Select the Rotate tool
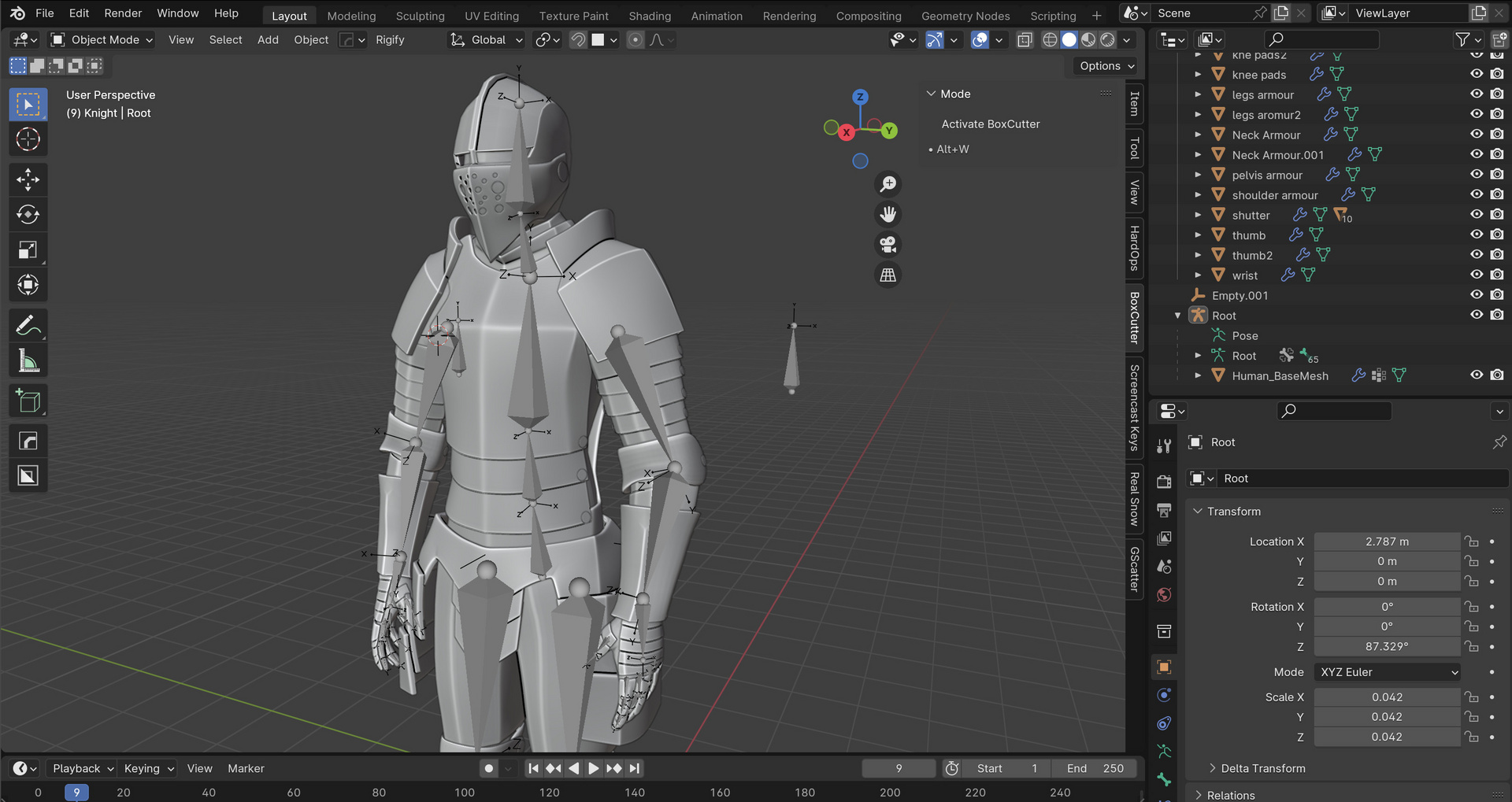Screen dimensions: 1512x802 click(x=28, y=215)
